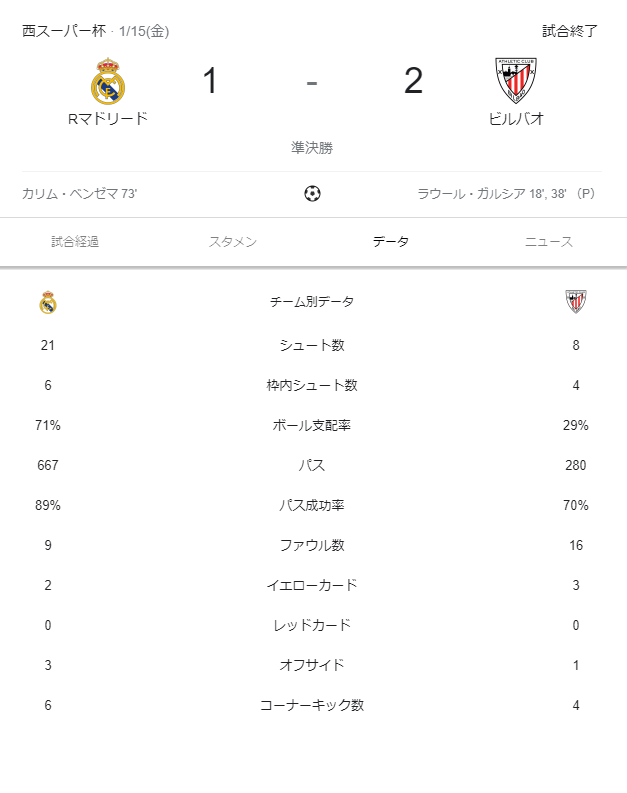The width and height of the screenshot is (627, 793).
Task: Click scorer ラウール・ガルシア 18', 38'
Action: (x=505, y=194)
